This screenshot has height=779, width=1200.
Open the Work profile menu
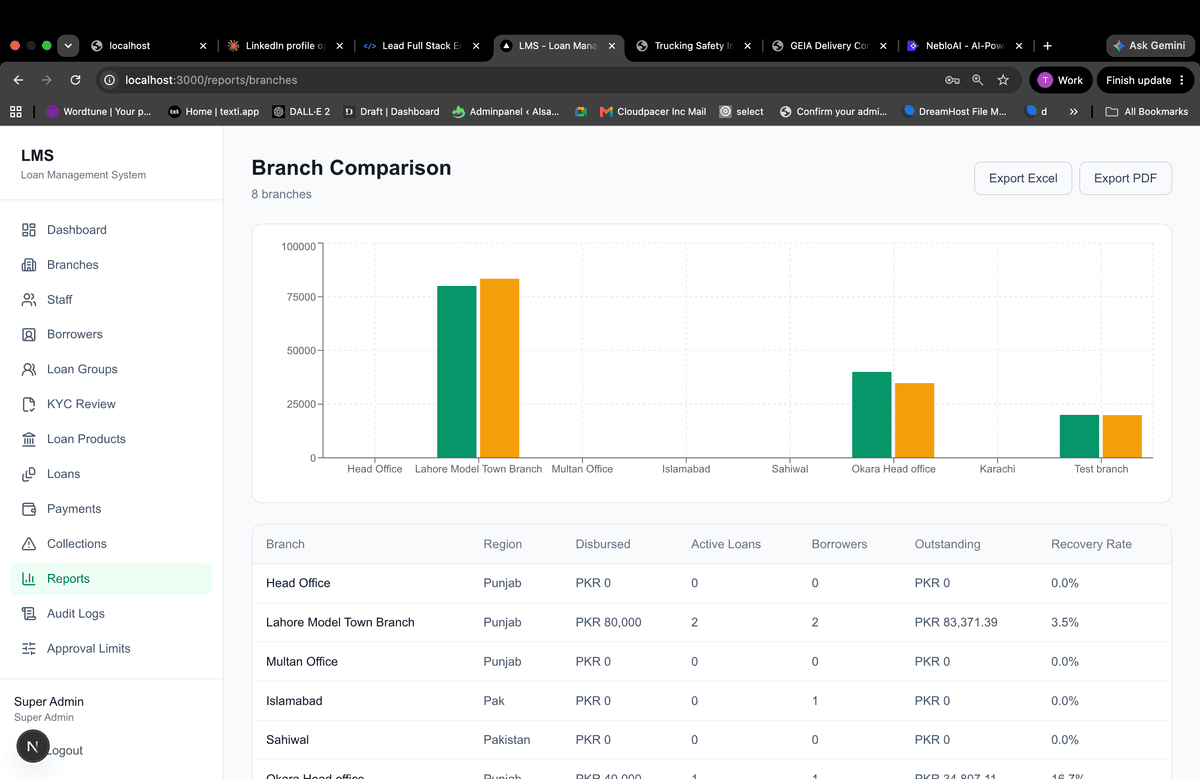[x=1060, y=80]
